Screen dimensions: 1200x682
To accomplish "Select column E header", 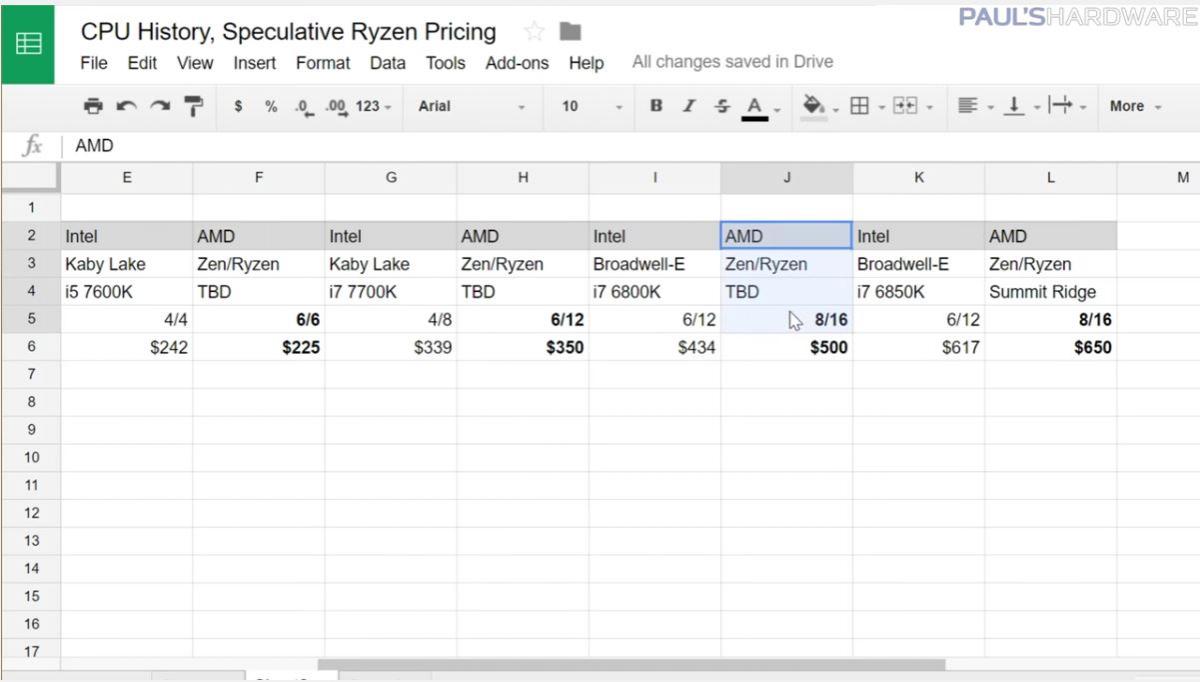I will click(127, 177).
